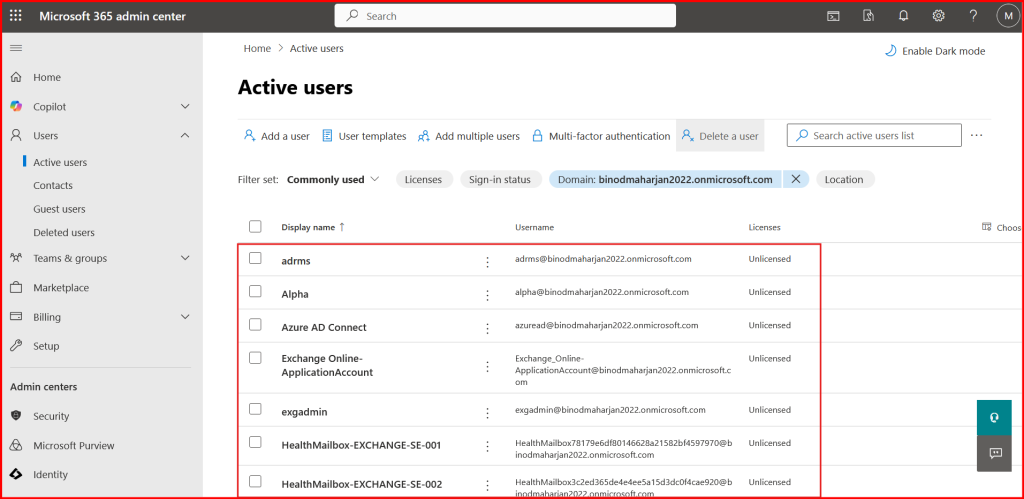This screenshot has width=1024, height=499.
Task: Open the Commonly used filter set dropdown
Action: 333,180
